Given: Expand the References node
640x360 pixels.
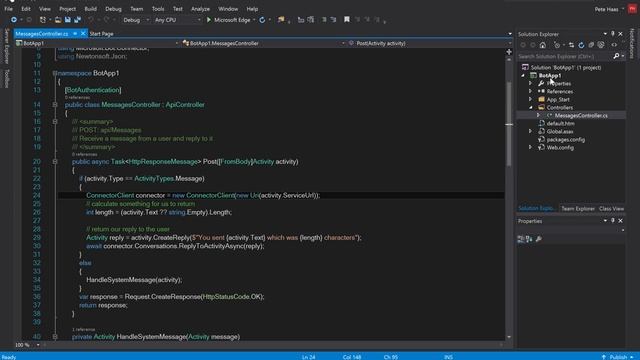Looking at the screenshot, I should pyautogui.click(x=531, y=91).
